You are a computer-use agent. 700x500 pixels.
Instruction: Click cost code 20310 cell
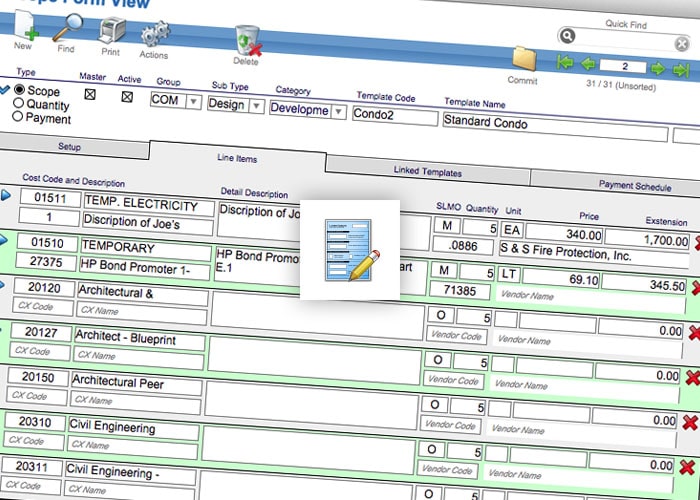pos(35,422)
